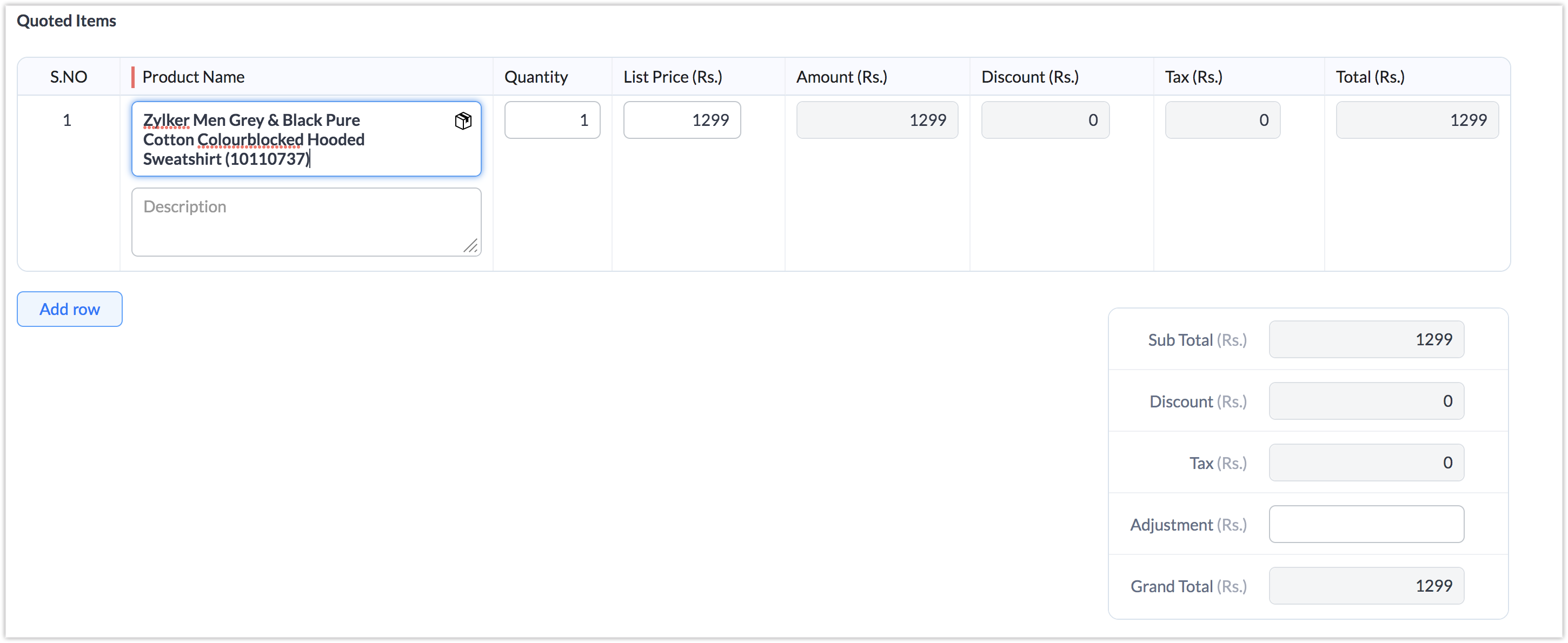Click the Adjustment (Rs.) input field
Screen dimensions: 1568x643
pos(1365,524)
